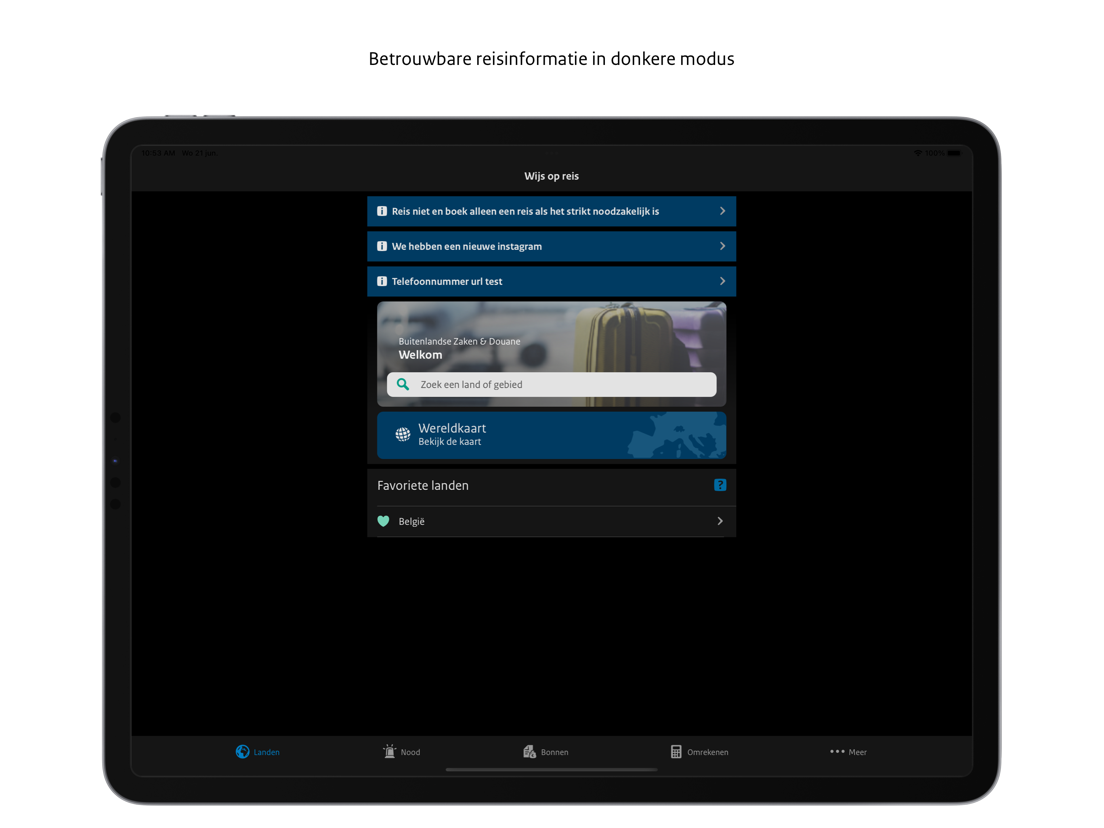This screenshot has width=1104, height=828.
Task: Open the 'Reis niet en boek alleen' notice
Action: (x=551, y=211)
